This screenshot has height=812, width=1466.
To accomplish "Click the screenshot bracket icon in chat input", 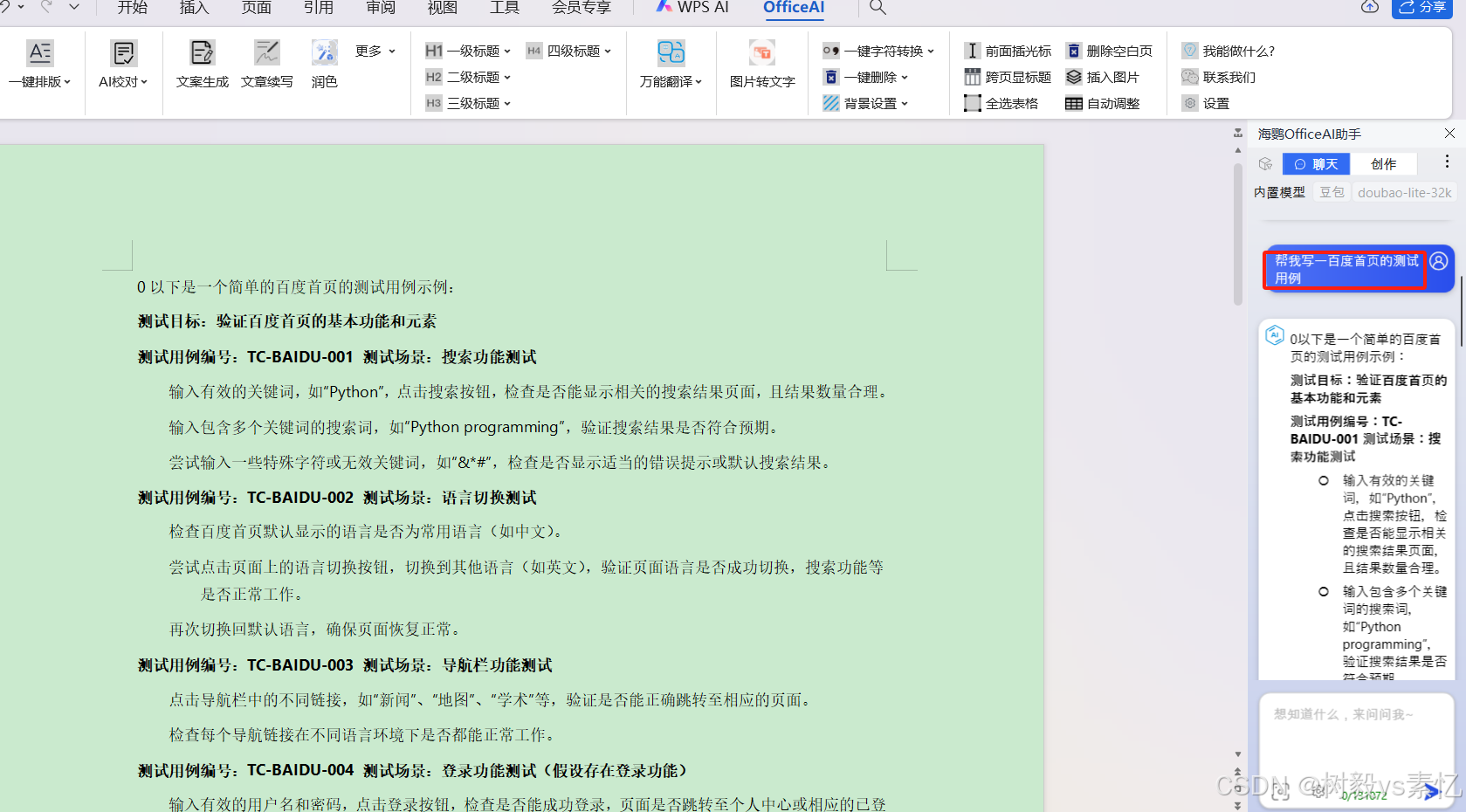I will pyautogui.click(x=1280, y=792).
